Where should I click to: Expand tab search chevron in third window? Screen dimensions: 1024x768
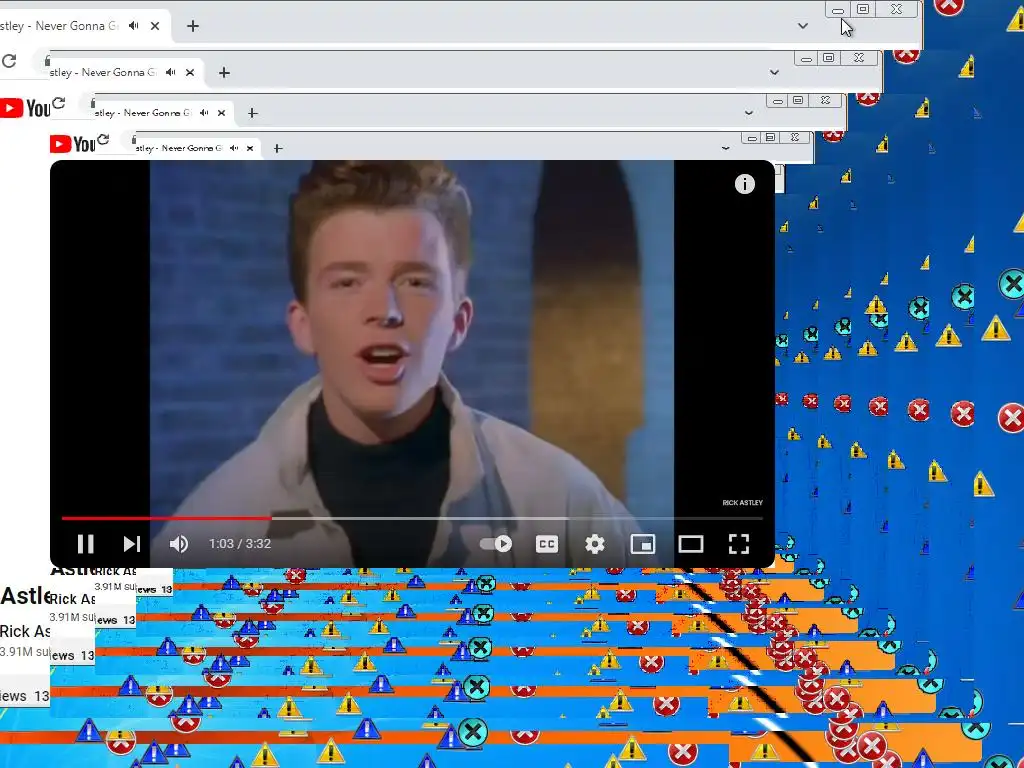[748, 113]
